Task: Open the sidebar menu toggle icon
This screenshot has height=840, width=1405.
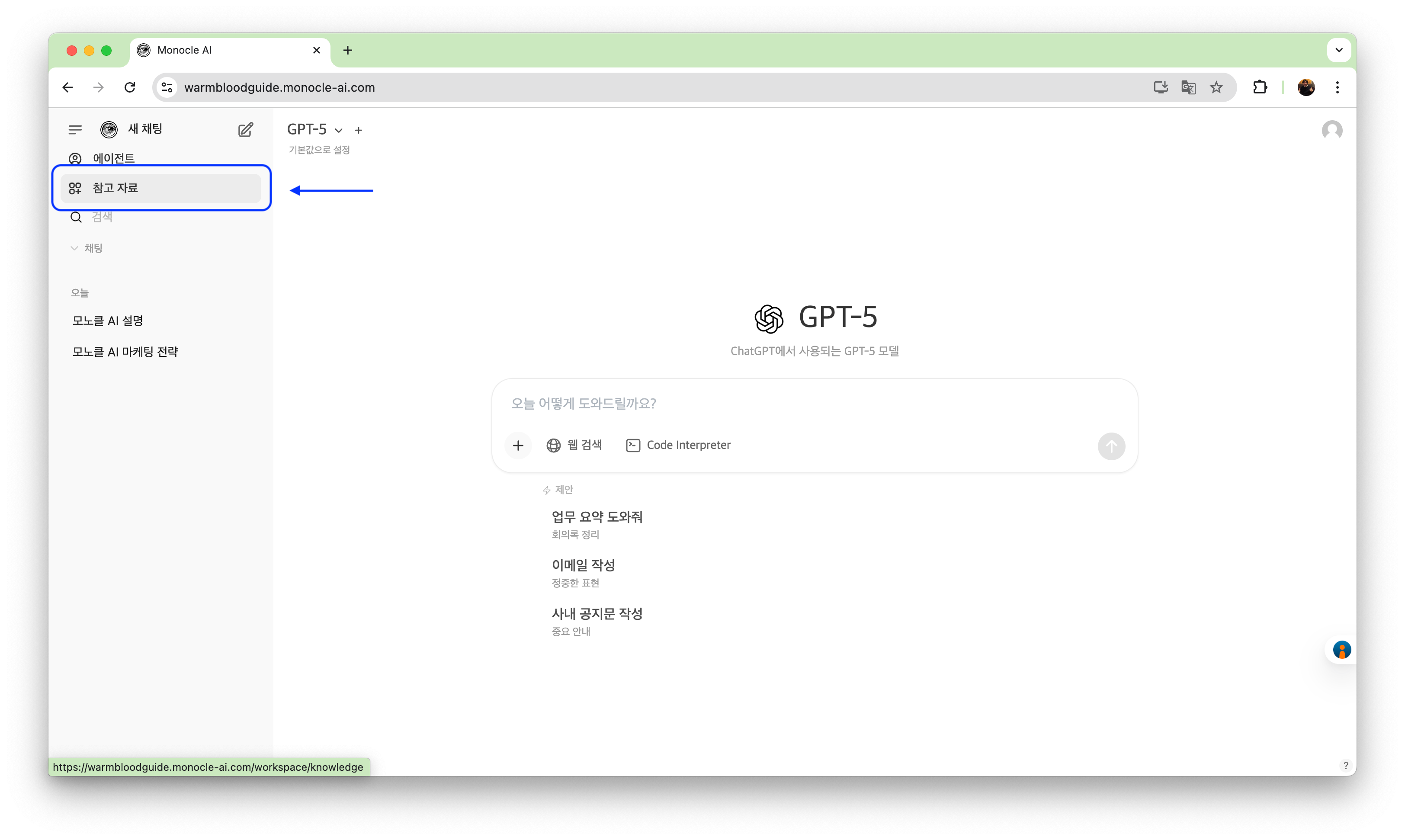Action: click(x=74, y=129)
